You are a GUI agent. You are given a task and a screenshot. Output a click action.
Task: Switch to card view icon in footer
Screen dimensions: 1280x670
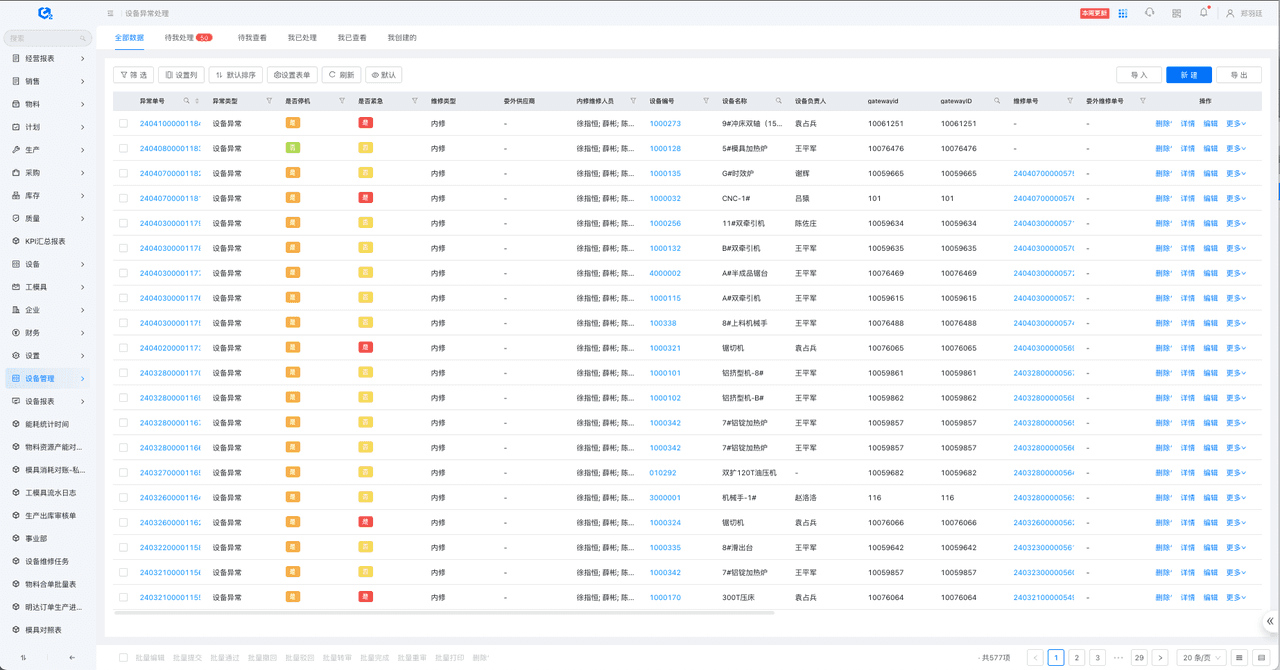click(x=1261, y=658)
